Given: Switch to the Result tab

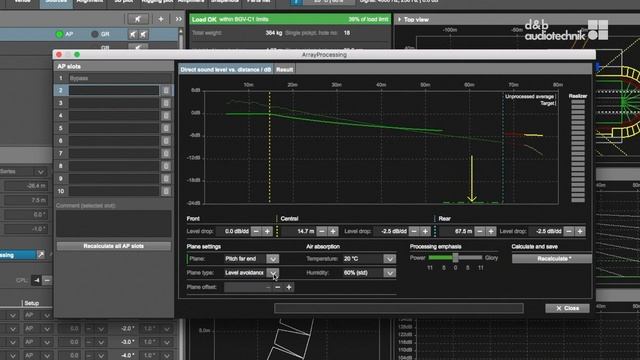Looking at the screenshot, I should point(284,69).
